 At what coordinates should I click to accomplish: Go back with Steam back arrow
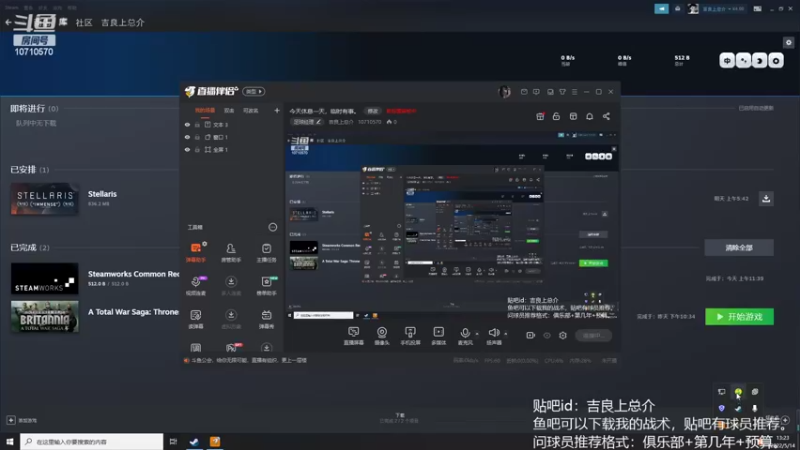[x=8, y=22]
